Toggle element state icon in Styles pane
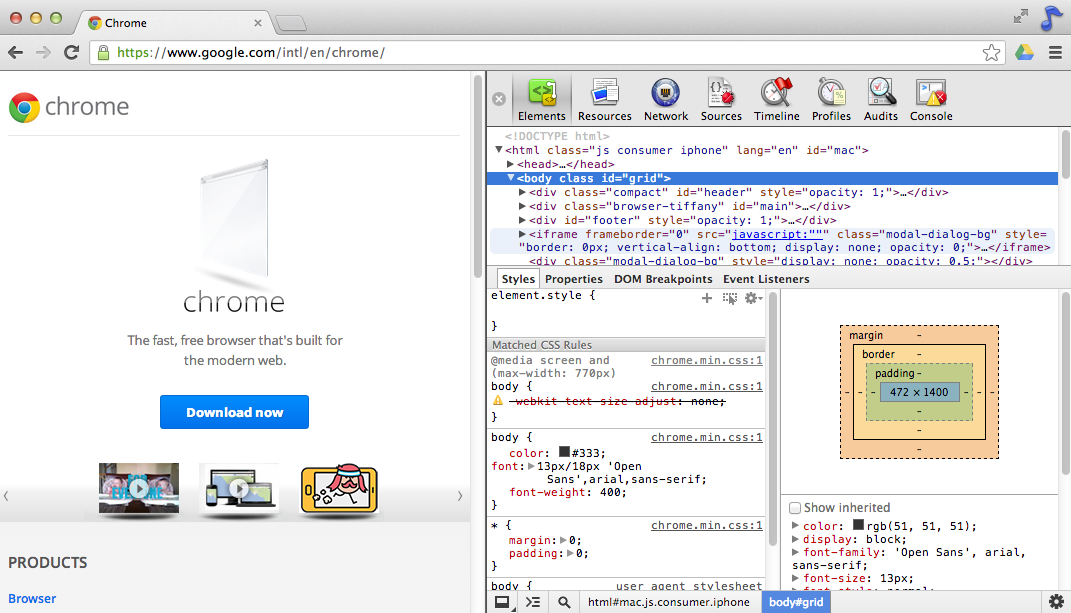 coord(730,298)
